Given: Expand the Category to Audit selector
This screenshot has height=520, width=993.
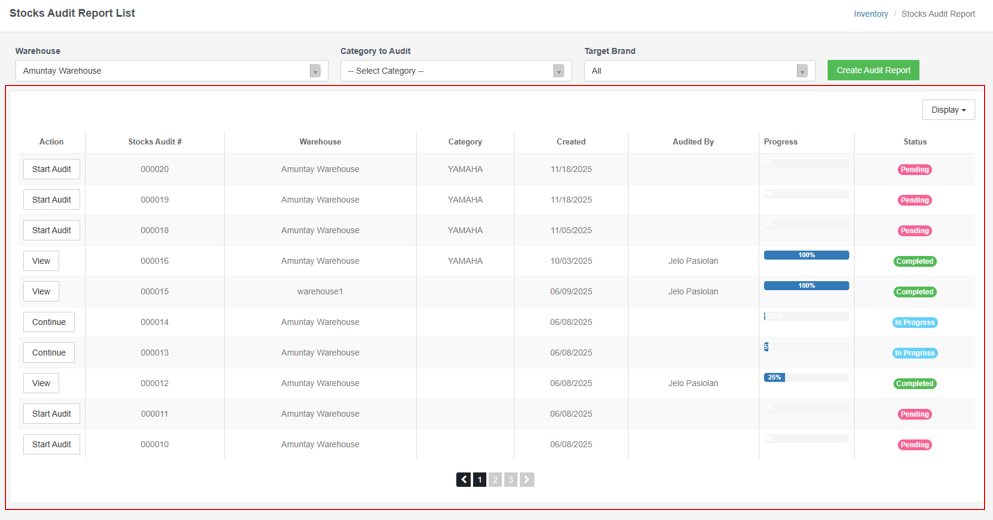Looking at the screenshot, I should (455, 71).
